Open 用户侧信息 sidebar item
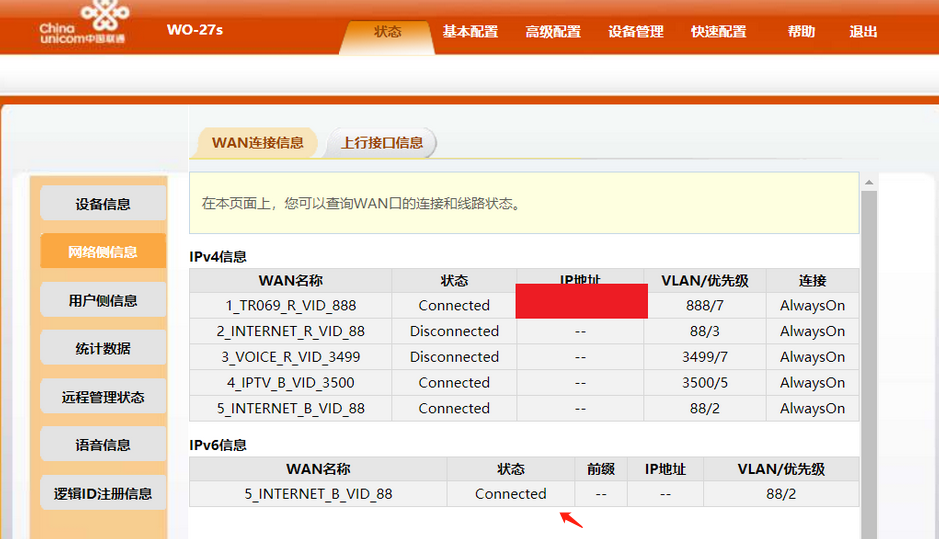 (103, 300)
